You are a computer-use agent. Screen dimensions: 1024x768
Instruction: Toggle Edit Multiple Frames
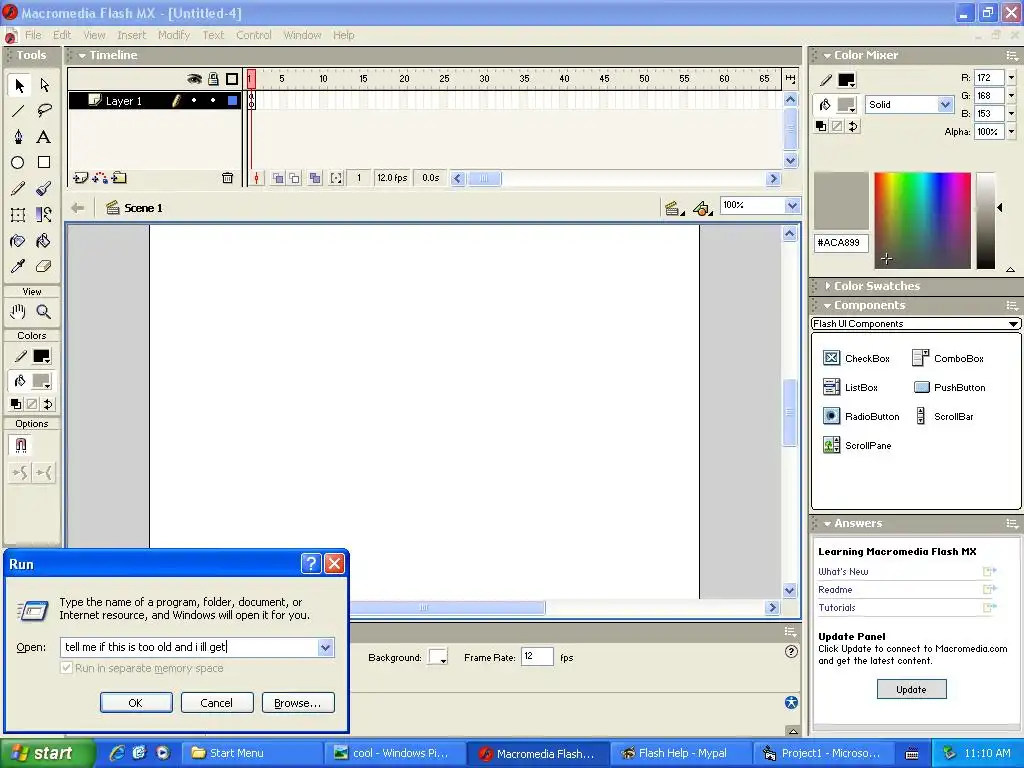coord(315,178)
